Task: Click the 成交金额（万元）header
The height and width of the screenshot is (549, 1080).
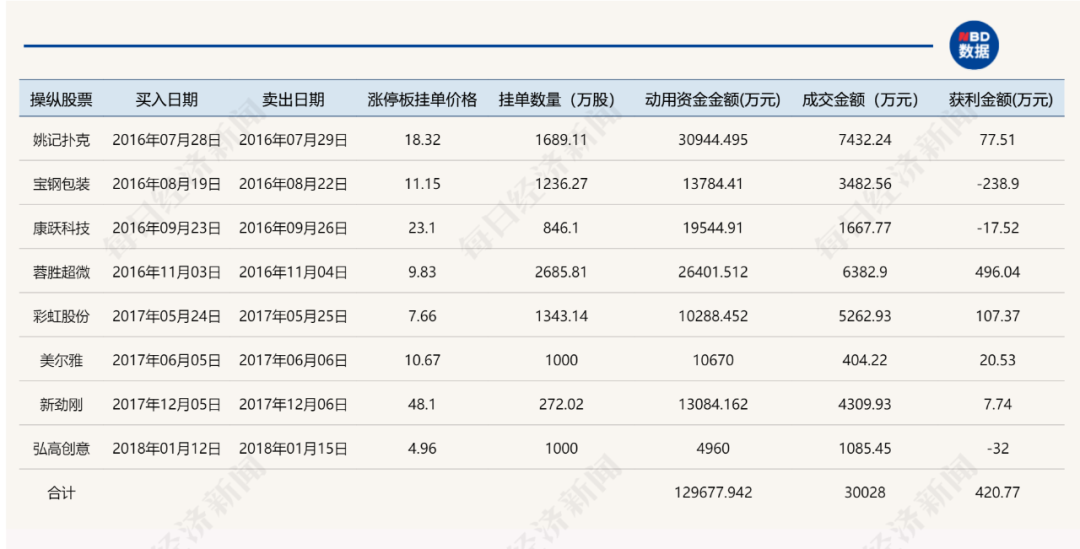Action: [x=860, y=100]
